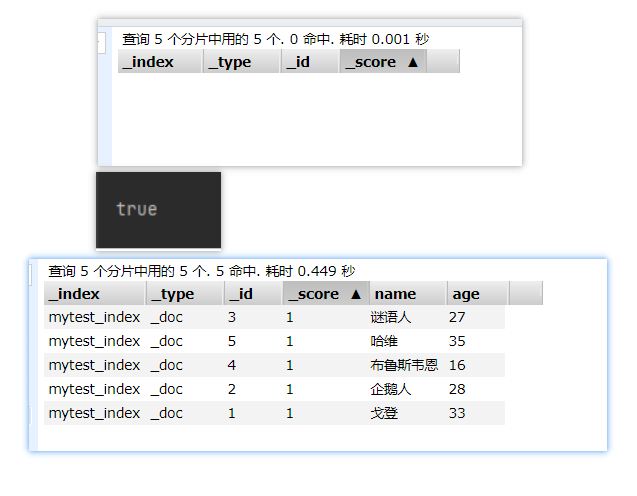Image resolution: width=637 pixels, height=496 pixels.
Task: Select the name cell 哈维
Action: coord(384,341)
